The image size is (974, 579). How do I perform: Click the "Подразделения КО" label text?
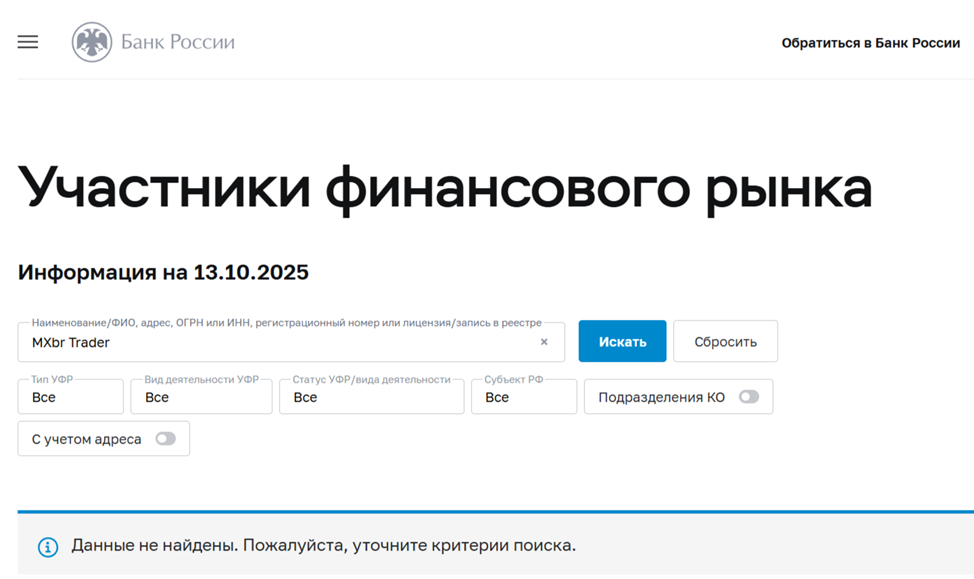click(x=661, y=397)
